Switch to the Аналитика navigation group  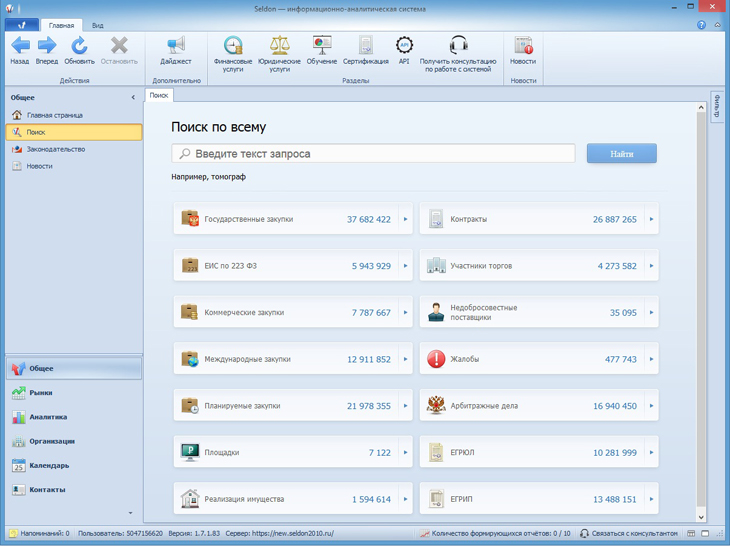coord(74,417)
